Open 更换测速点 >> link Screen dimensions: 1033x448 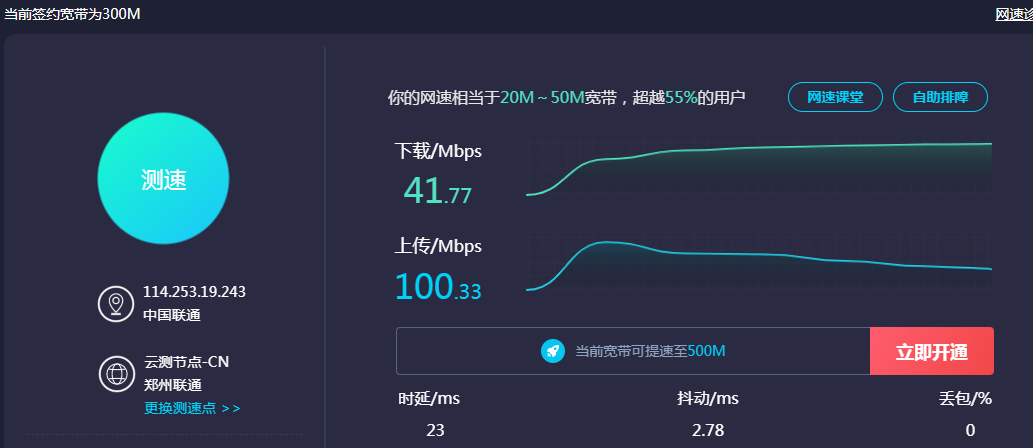(x=192, y=408)
